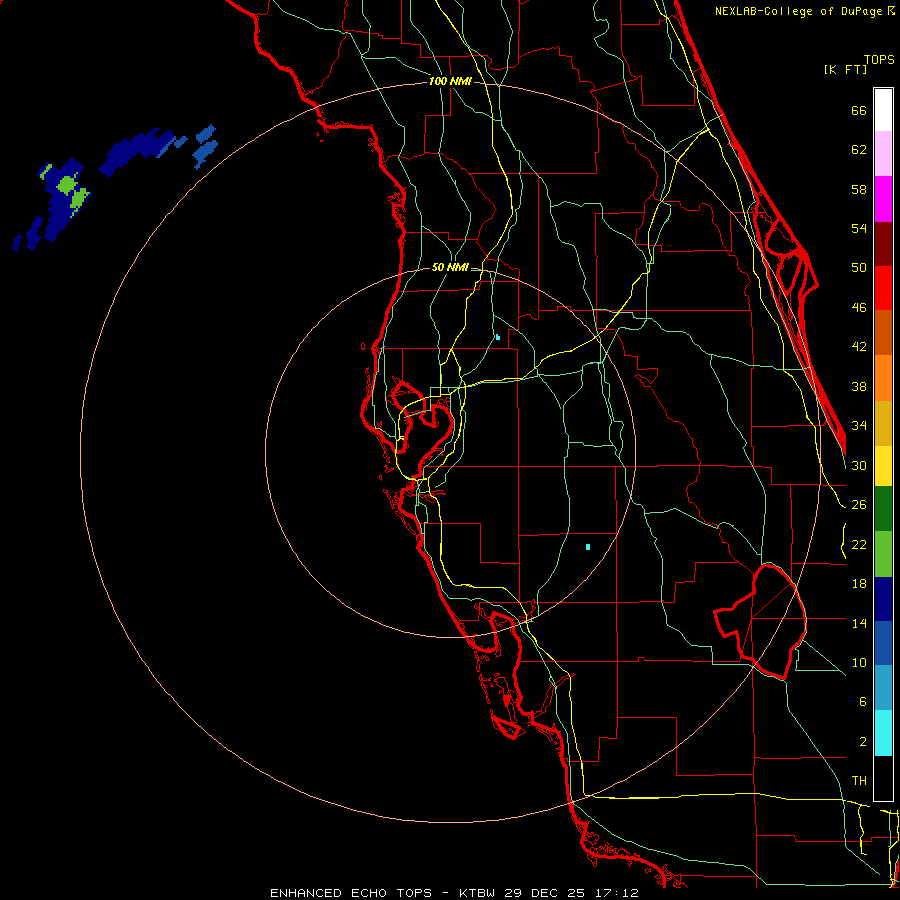The width and height of the screenshot is (900, 900).
Task: Click the 18 legend value
Action: point(859,584)
